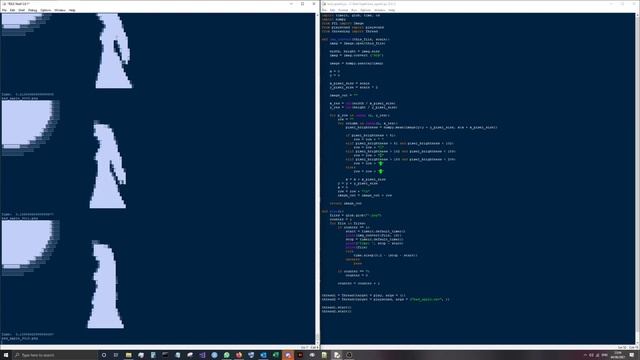
Task: Click first green highlighted character in code
Action: [380, 163]
